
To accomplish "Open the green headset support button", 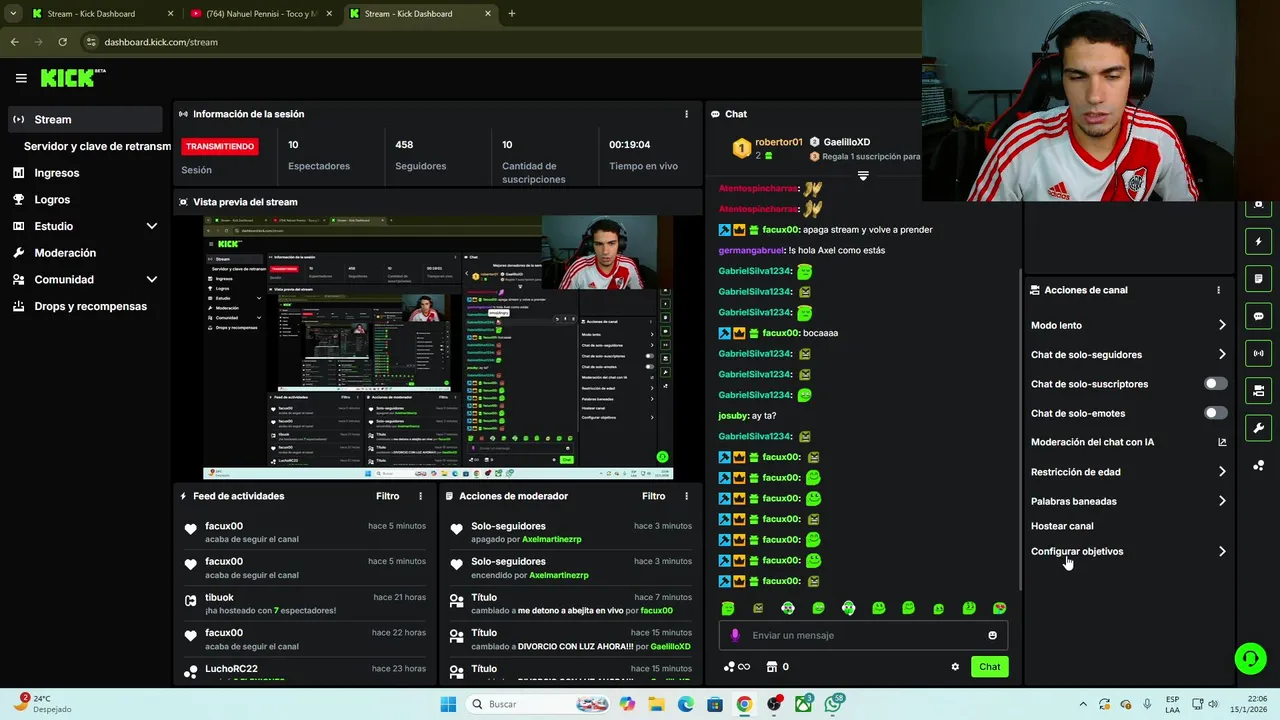I will click(1250, 658).
